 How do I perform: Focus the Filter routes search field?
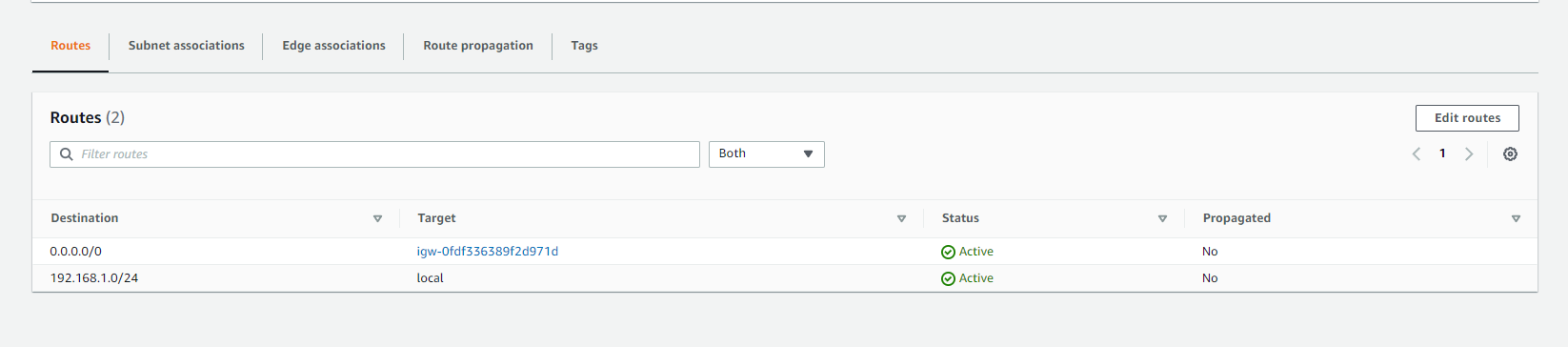(x=374, y=154)
